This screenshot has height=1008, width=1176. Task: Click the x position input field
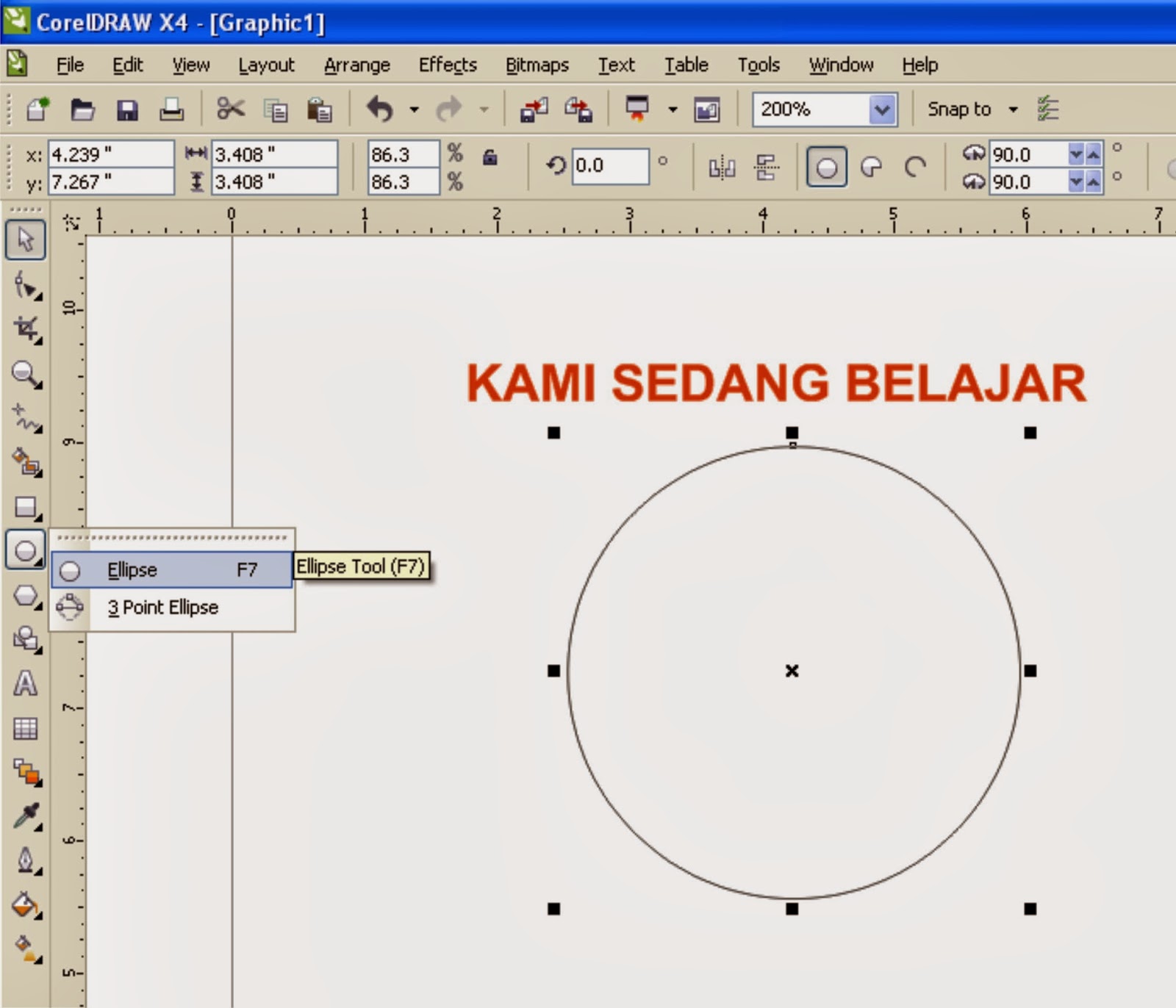tap(110, 154)
